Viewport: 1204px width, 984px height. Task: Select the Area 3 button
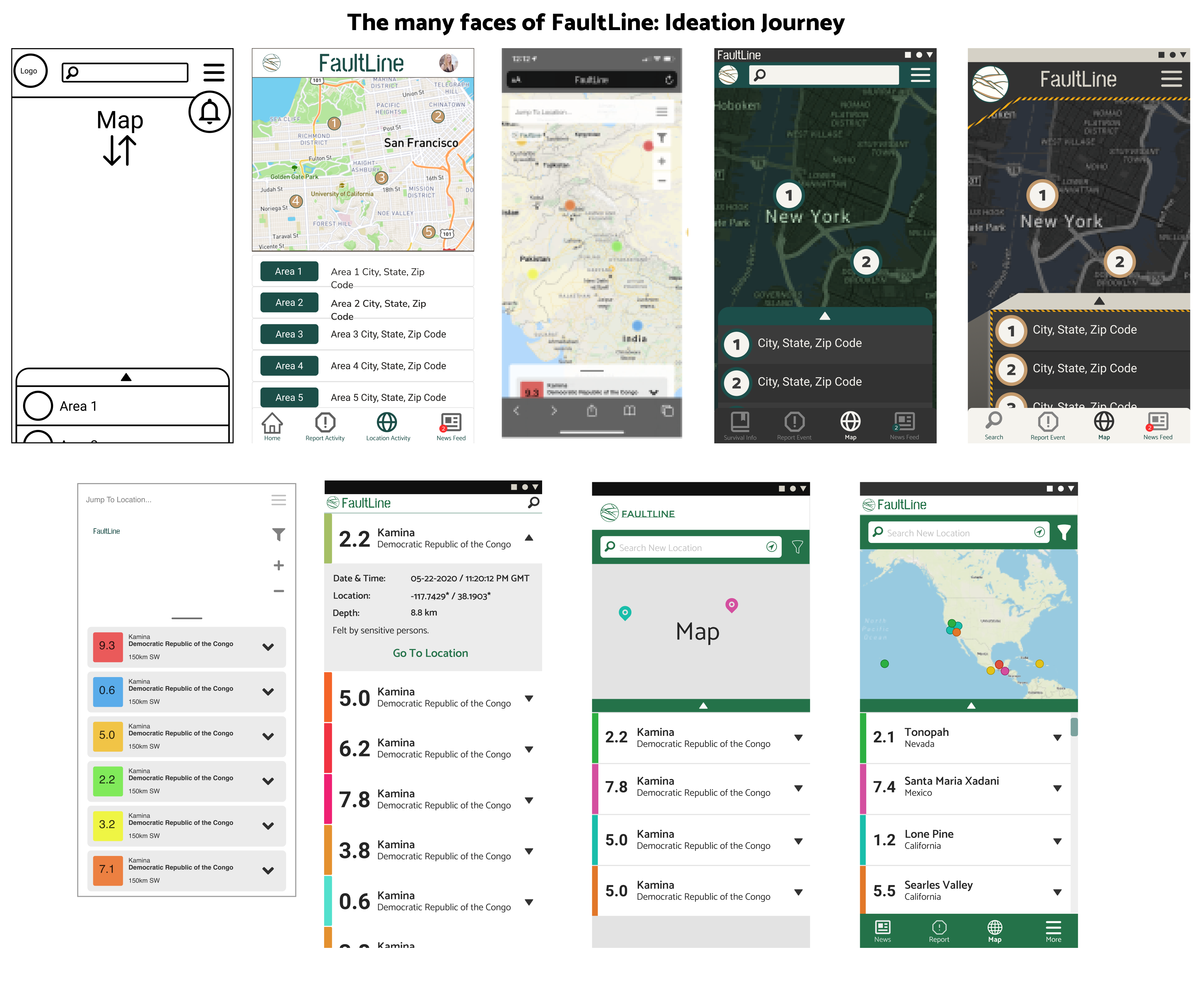point(289,334)
